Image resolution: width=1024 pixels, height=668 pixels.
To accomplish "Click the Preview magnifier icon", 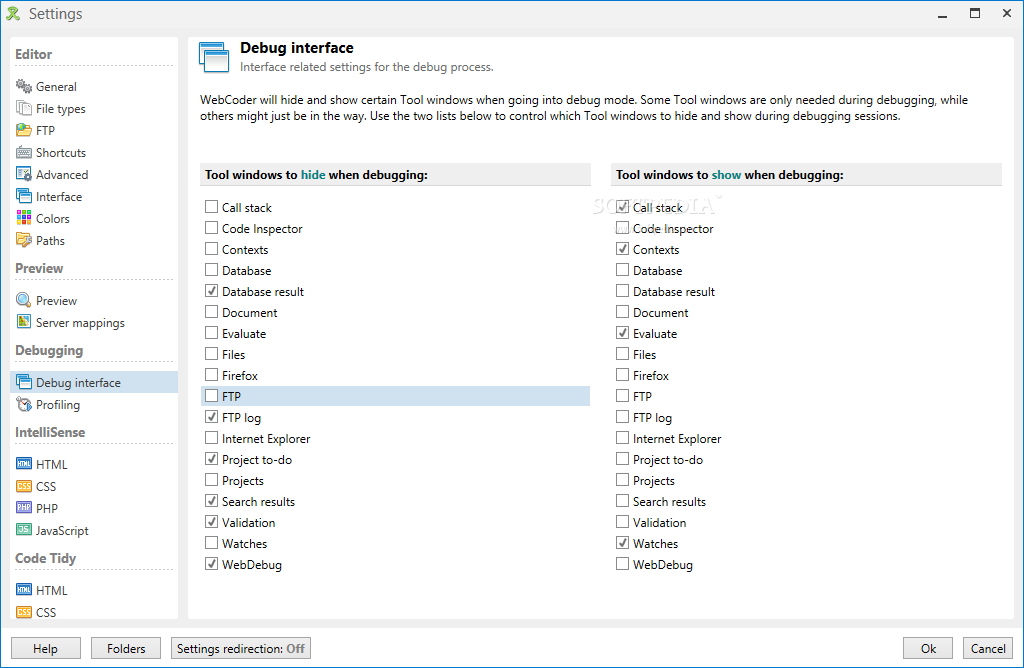I will click(x=24, y=301).
